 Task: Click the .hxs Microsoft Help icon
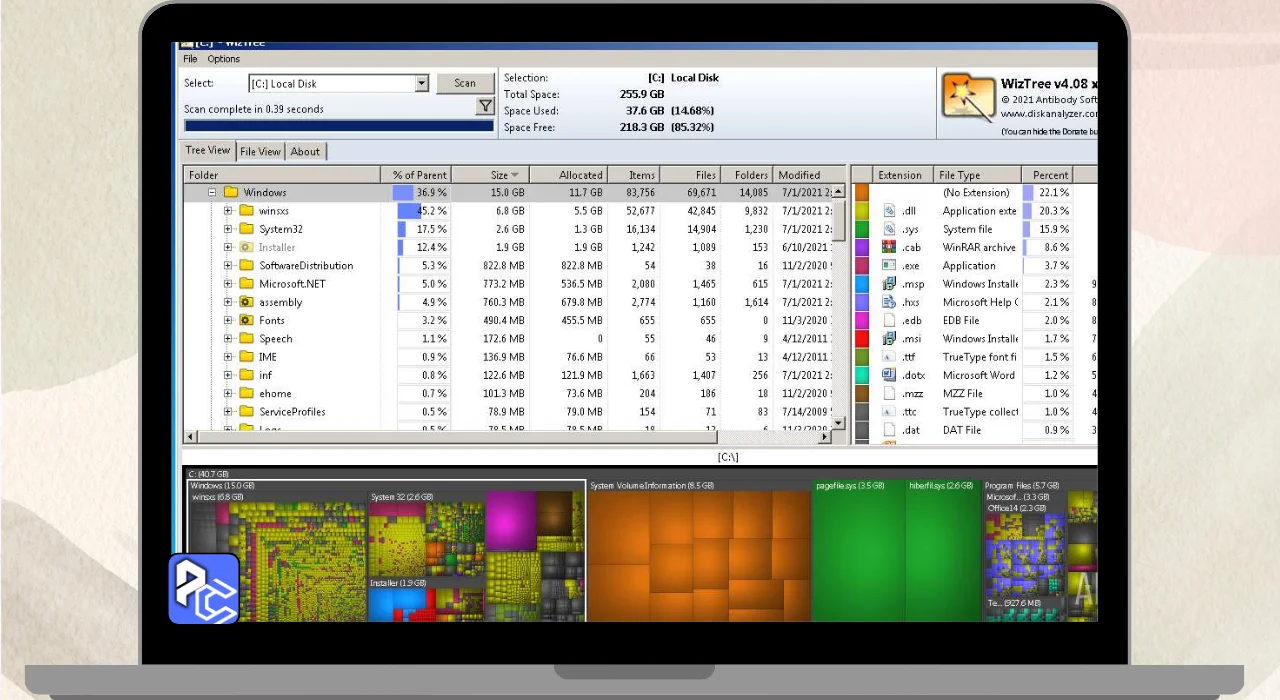889,302
